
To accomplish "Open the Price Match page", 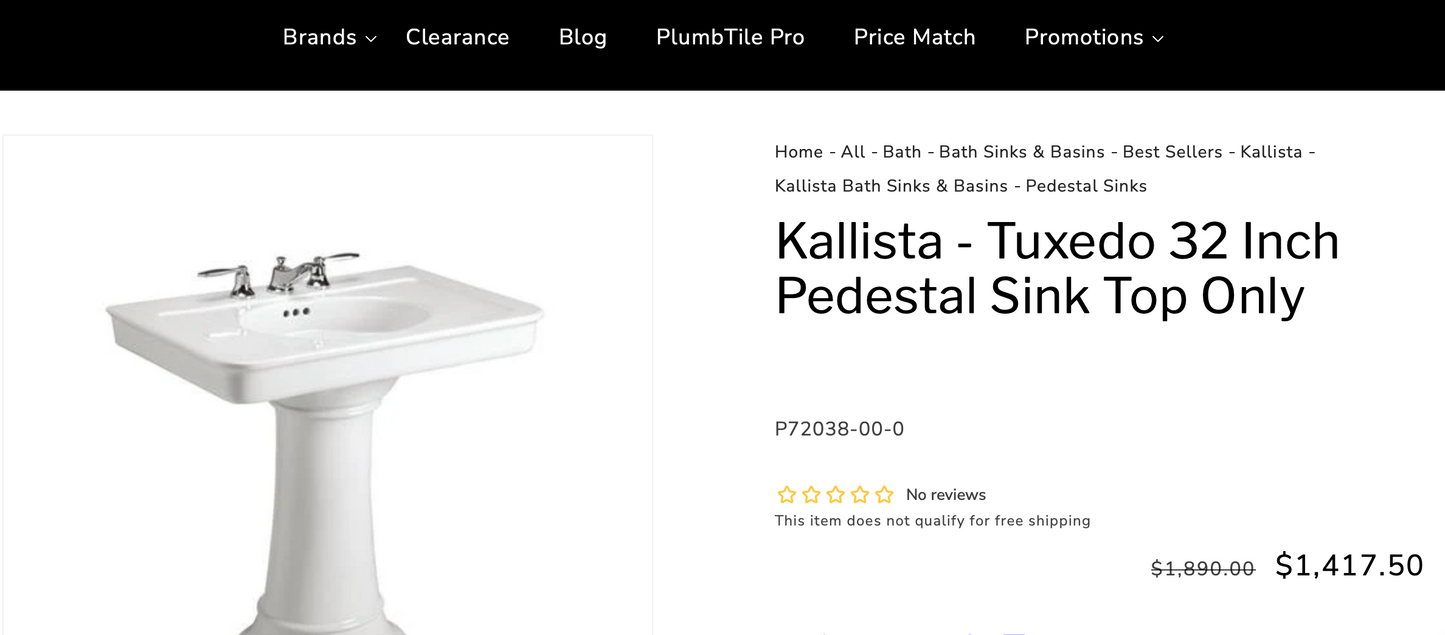I will (914, 37).
